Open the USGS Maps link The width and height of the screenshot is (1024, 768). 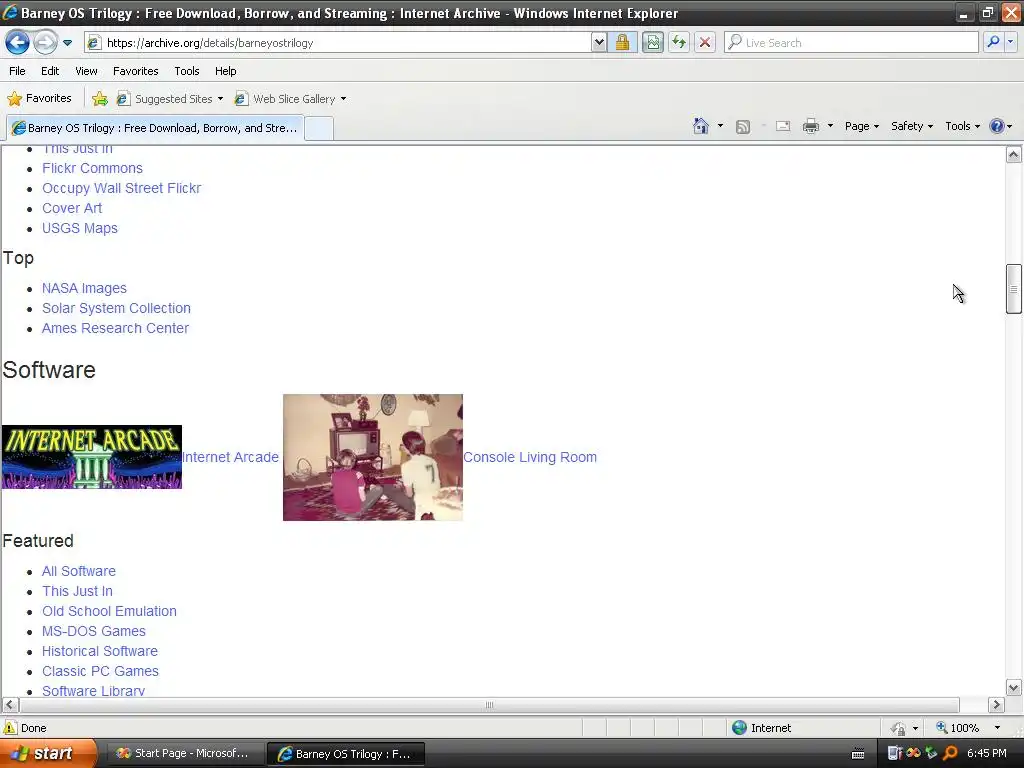80,229
